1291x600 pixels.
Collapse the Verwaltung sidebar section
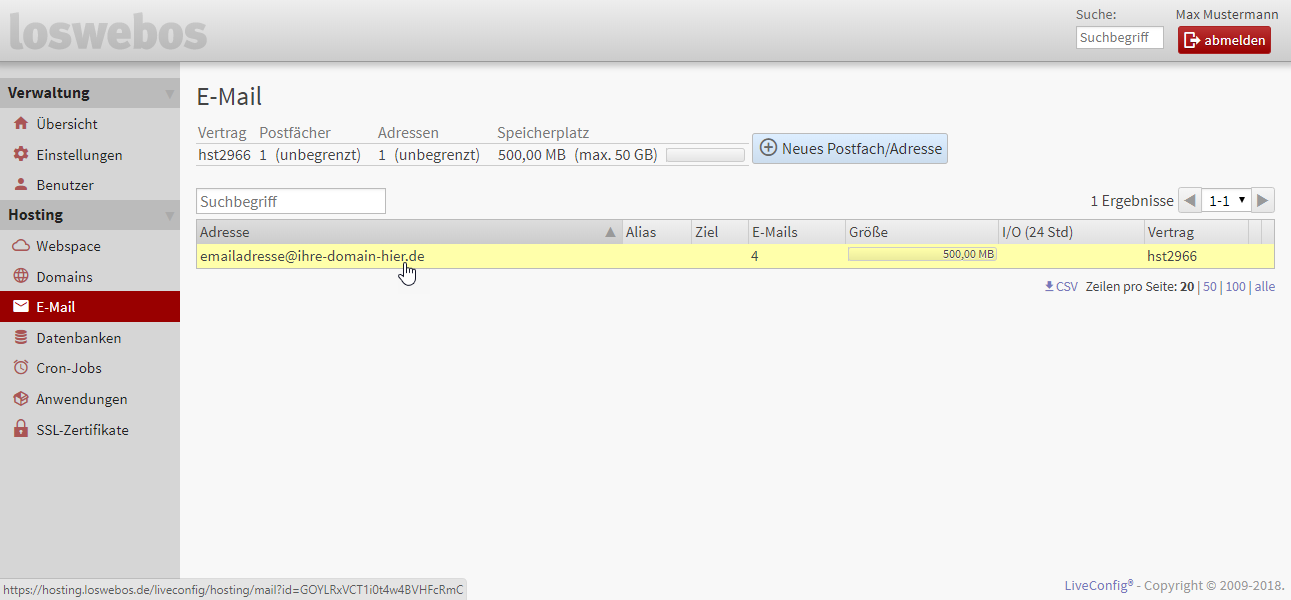pyautogui.click(x=169, y=93)
